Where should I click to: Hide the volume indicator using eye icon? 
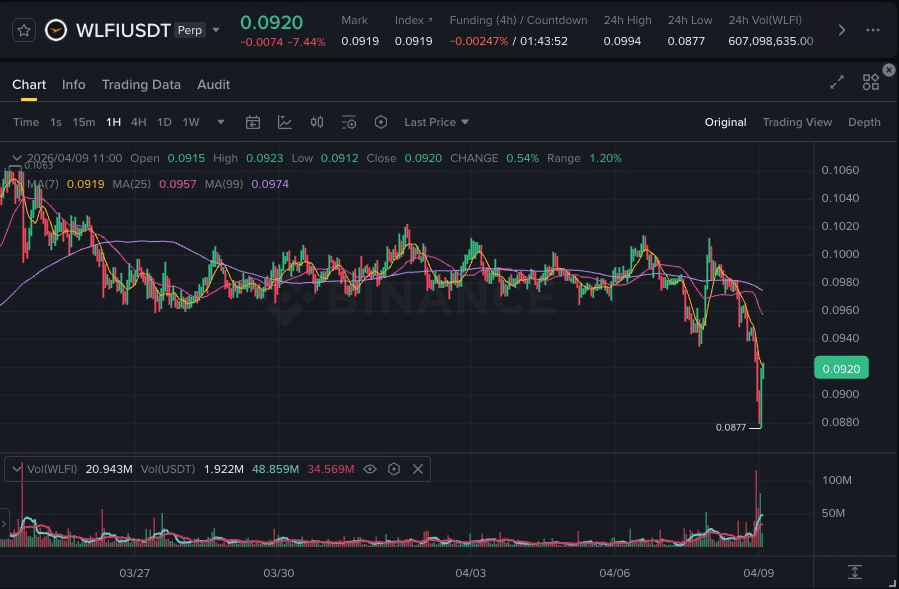pyautogui.click(x=370, y=469)
